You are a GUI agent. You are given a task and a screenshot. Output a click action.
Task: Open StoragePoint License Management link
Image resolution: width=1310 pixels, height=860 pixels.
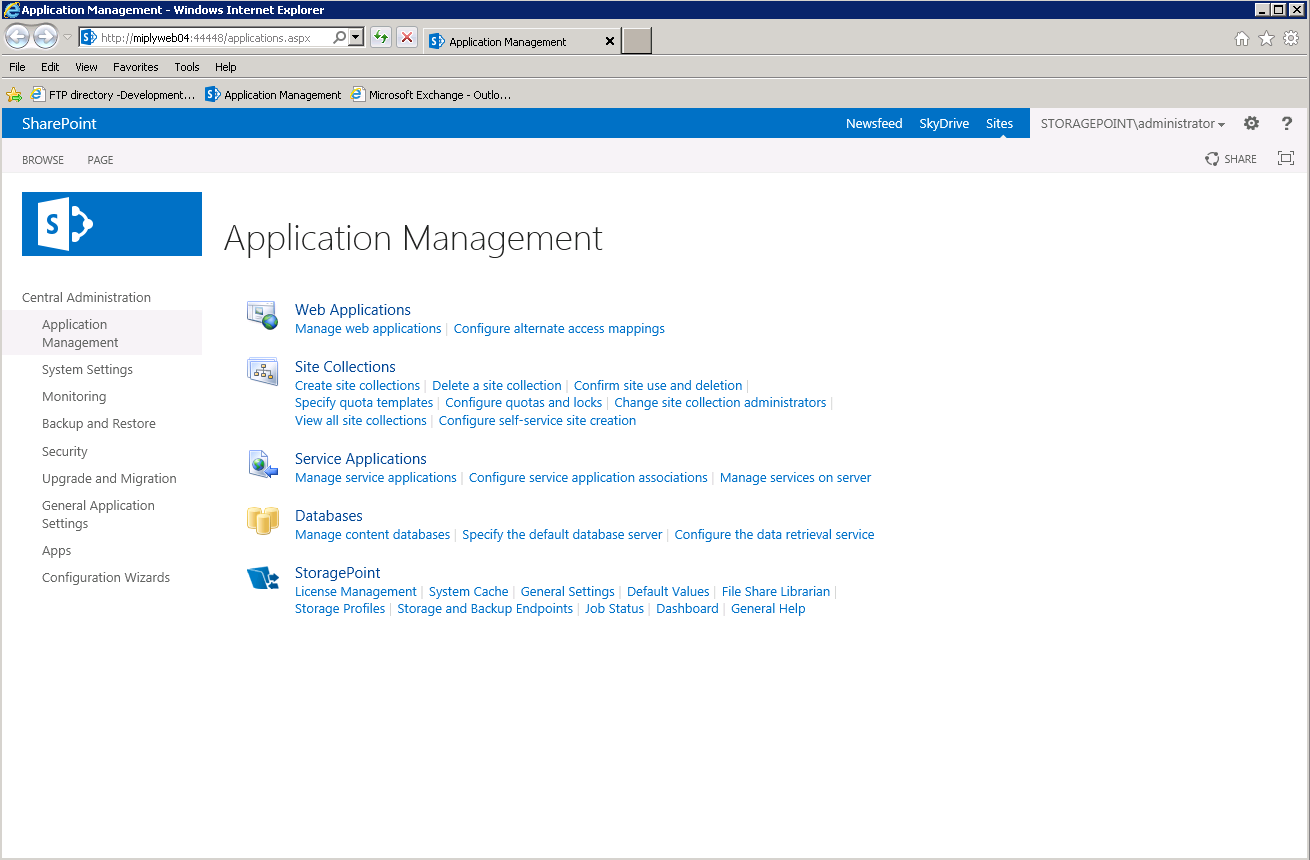(x=356, y=591)
